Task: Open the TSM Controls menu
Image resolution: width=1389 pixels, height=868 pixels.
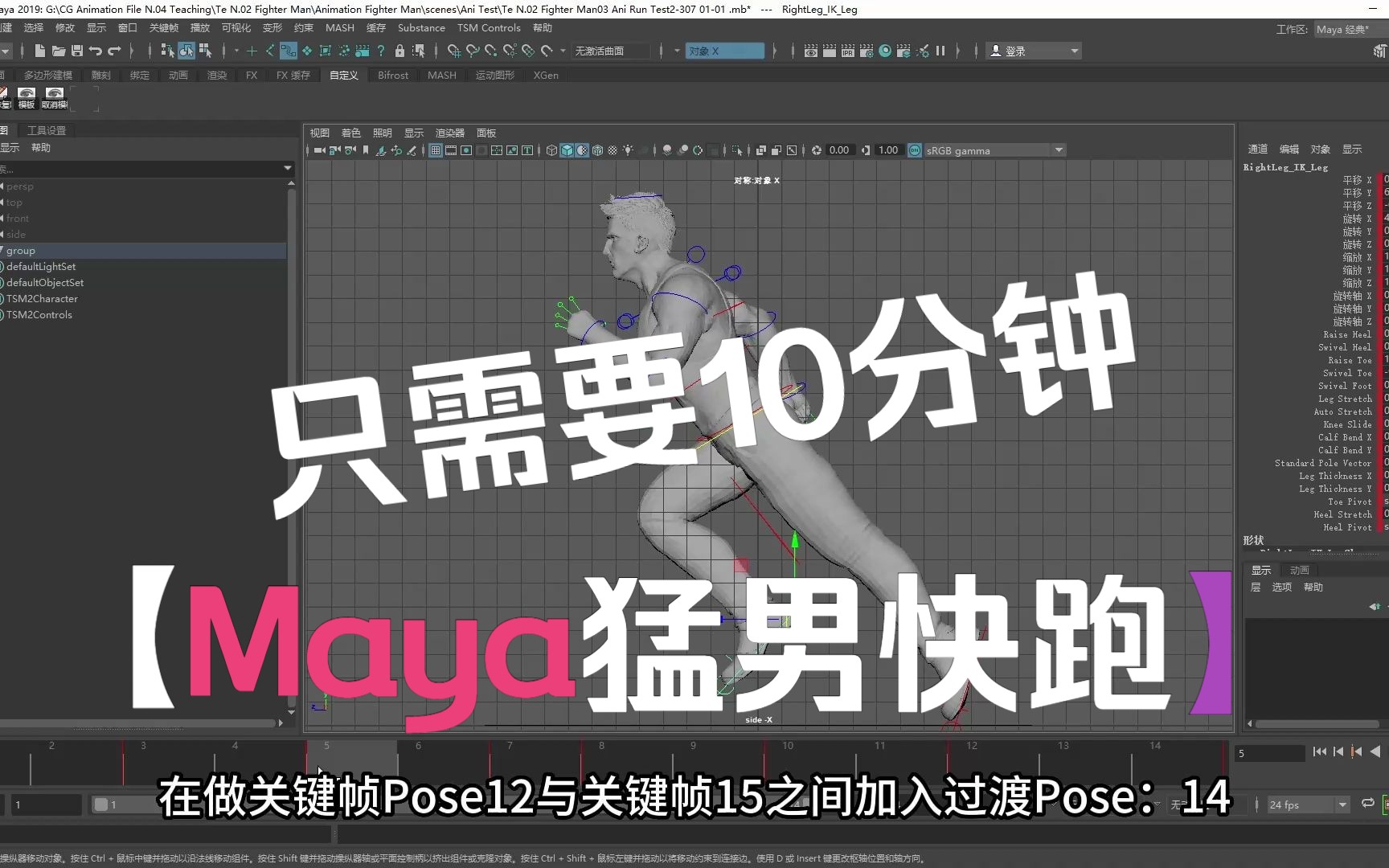Action: (x=489, y=27)
